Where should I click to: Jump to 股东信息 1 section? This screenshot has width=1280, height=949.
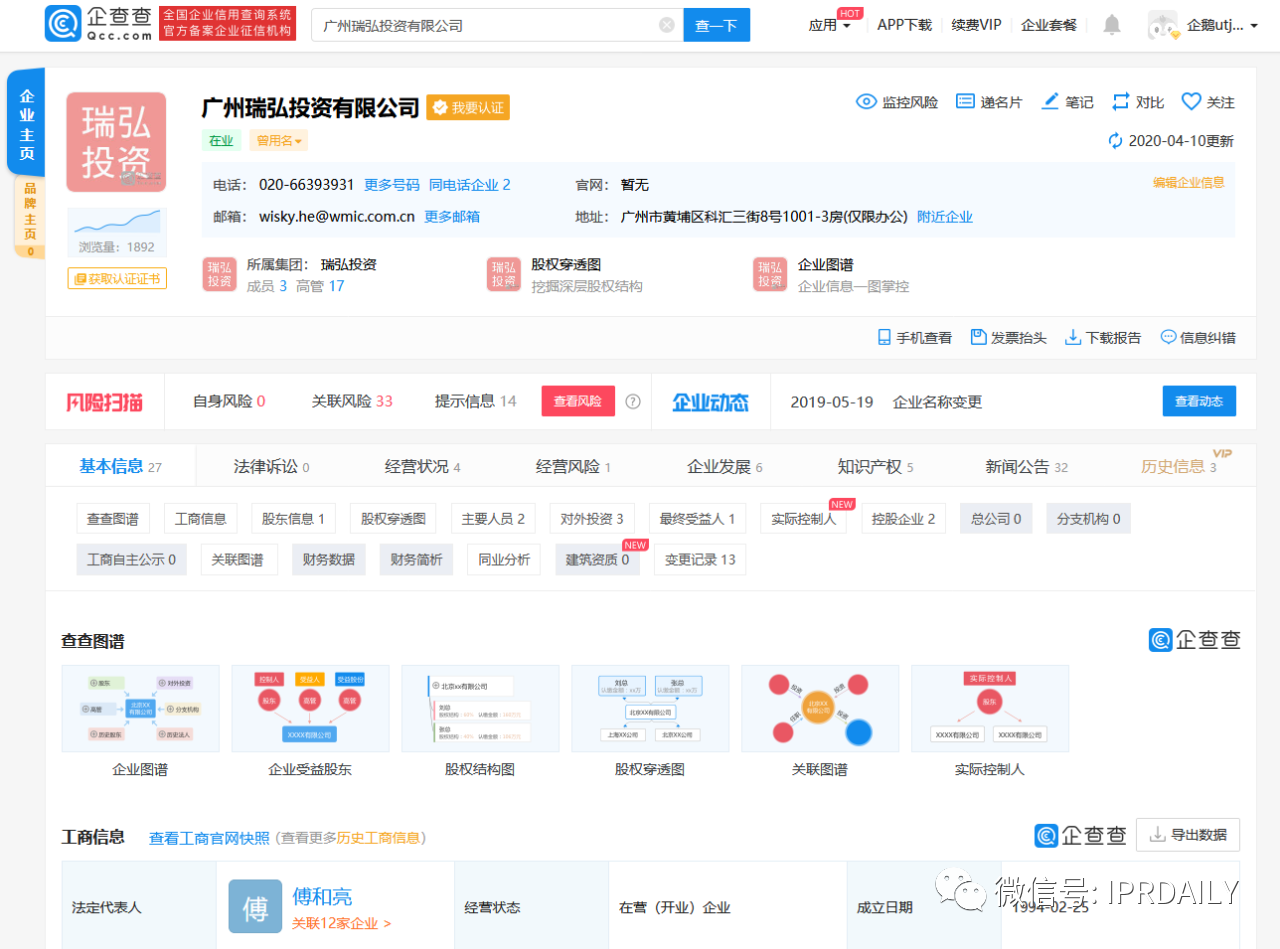(293, 519)
